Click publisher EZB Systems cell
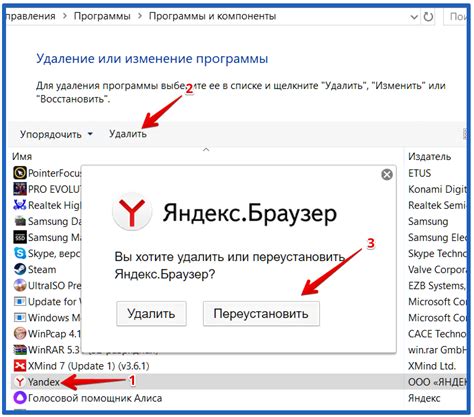 pos(437,286)
